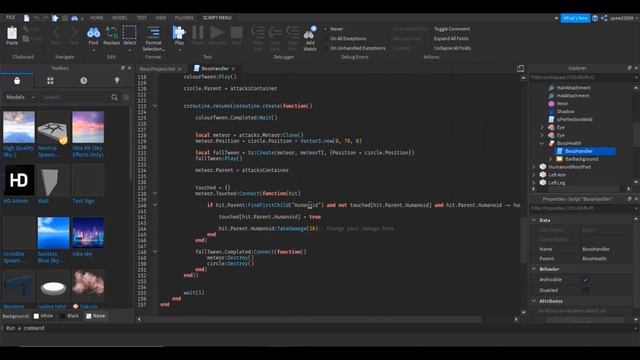Screen dimensions: 640x360
Task: Open the Models category dropdown
Action: click(x=20, y=97)
